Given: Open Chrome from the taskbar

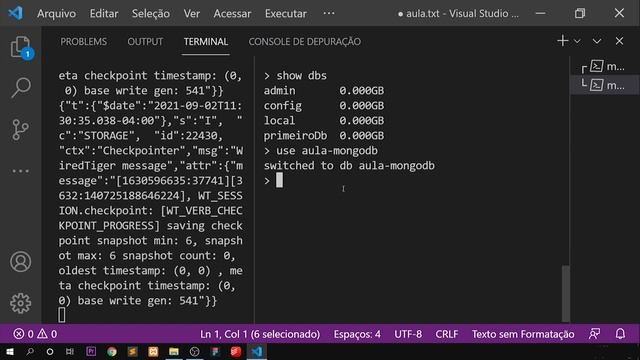Looking at the screenshot, I should click(111, 351).
